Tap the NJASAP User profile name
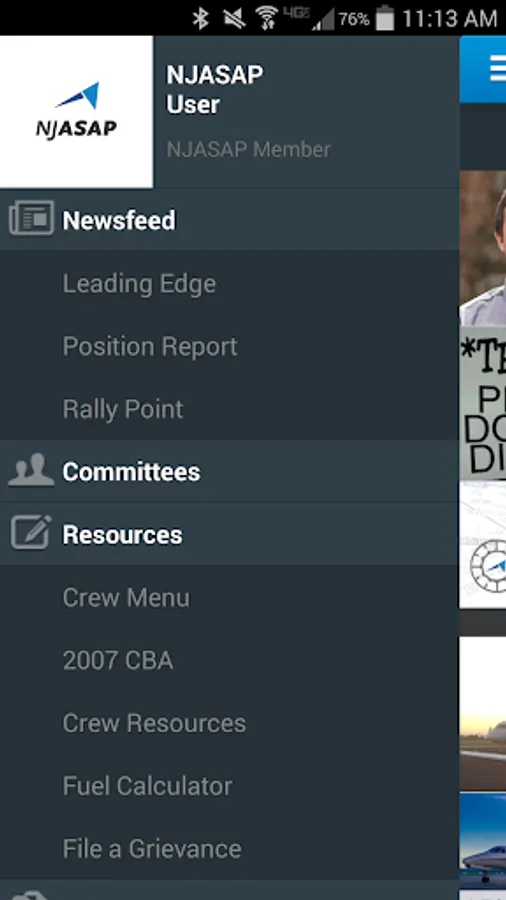506x900 pixels. [x=215, y=90]
